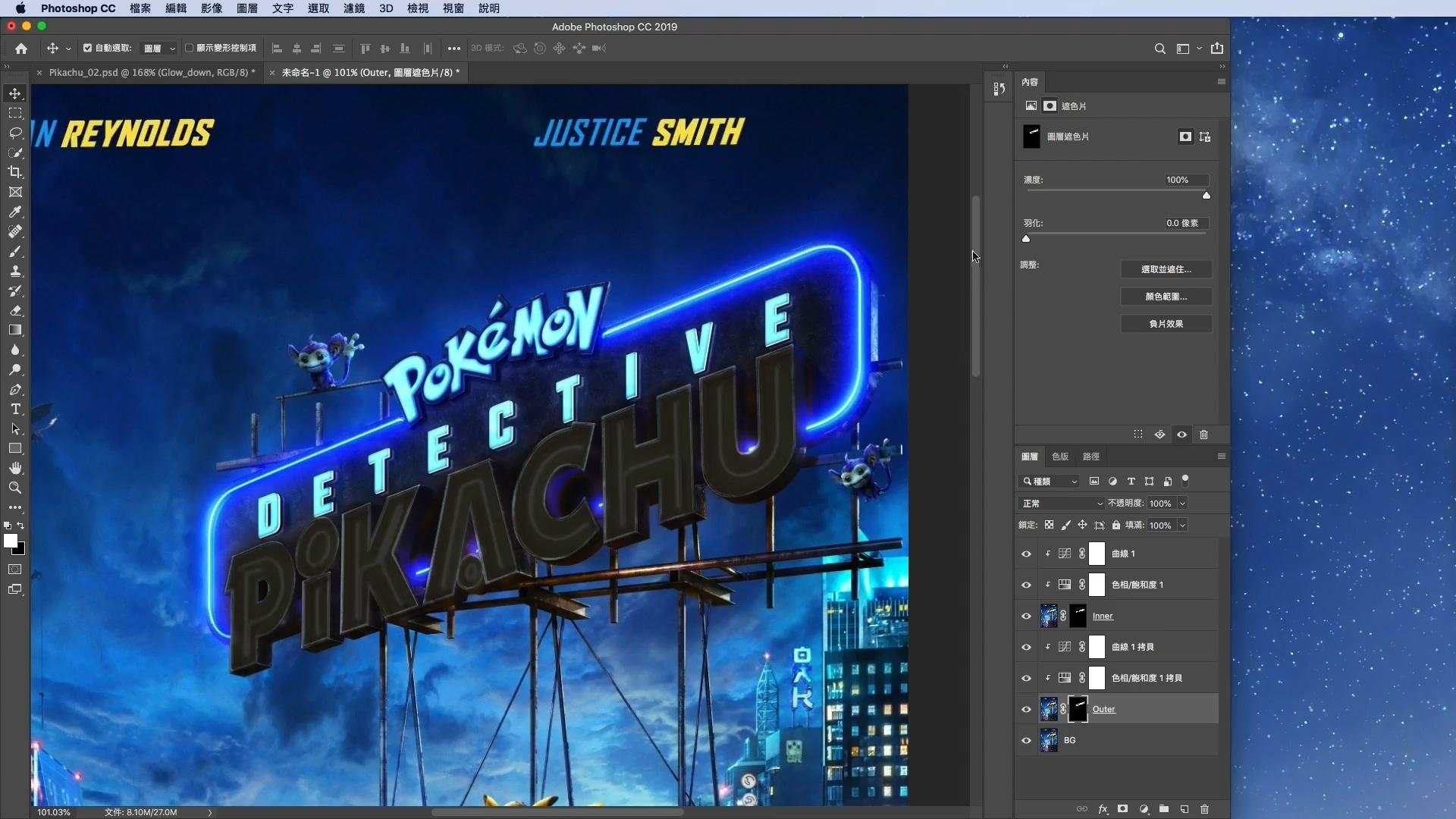1456x819 pixels.
Task: Toggle Auto-Select checkbox
Action: 87,48
